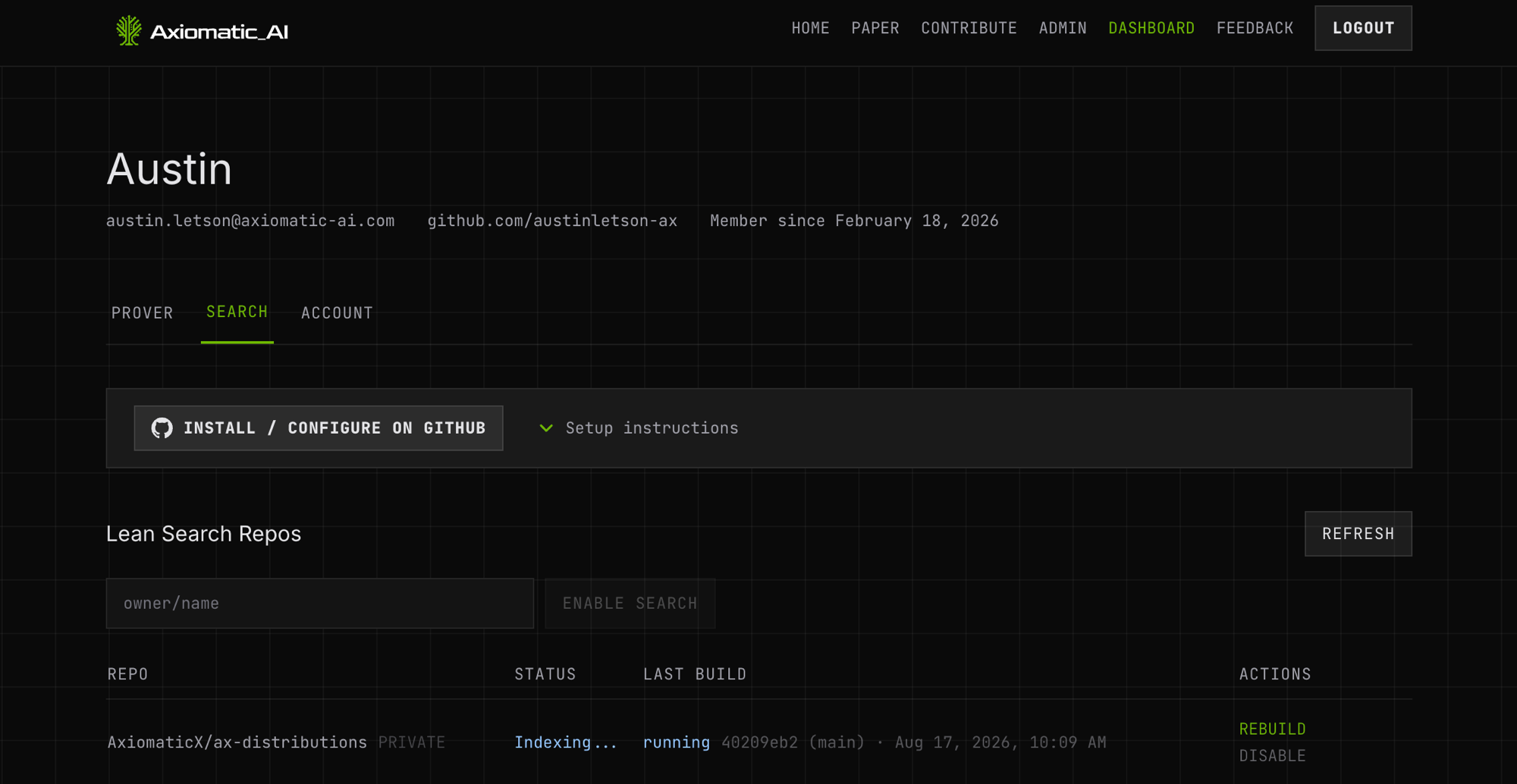
Task: Click REBUILD for ax-distributions repo
Action: point(1272,729)
